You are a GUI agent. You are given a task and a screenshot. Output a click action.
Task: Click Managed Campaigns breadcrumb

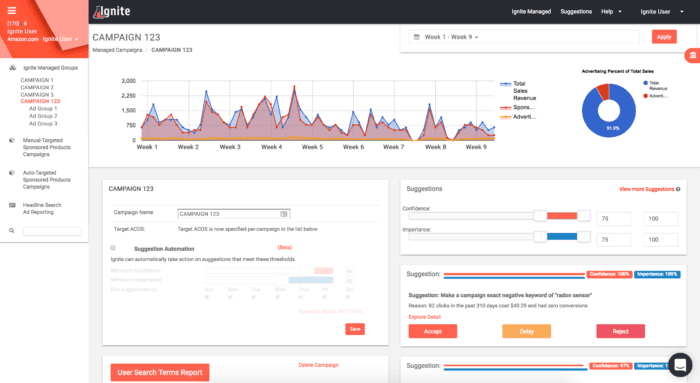[117, 50]
